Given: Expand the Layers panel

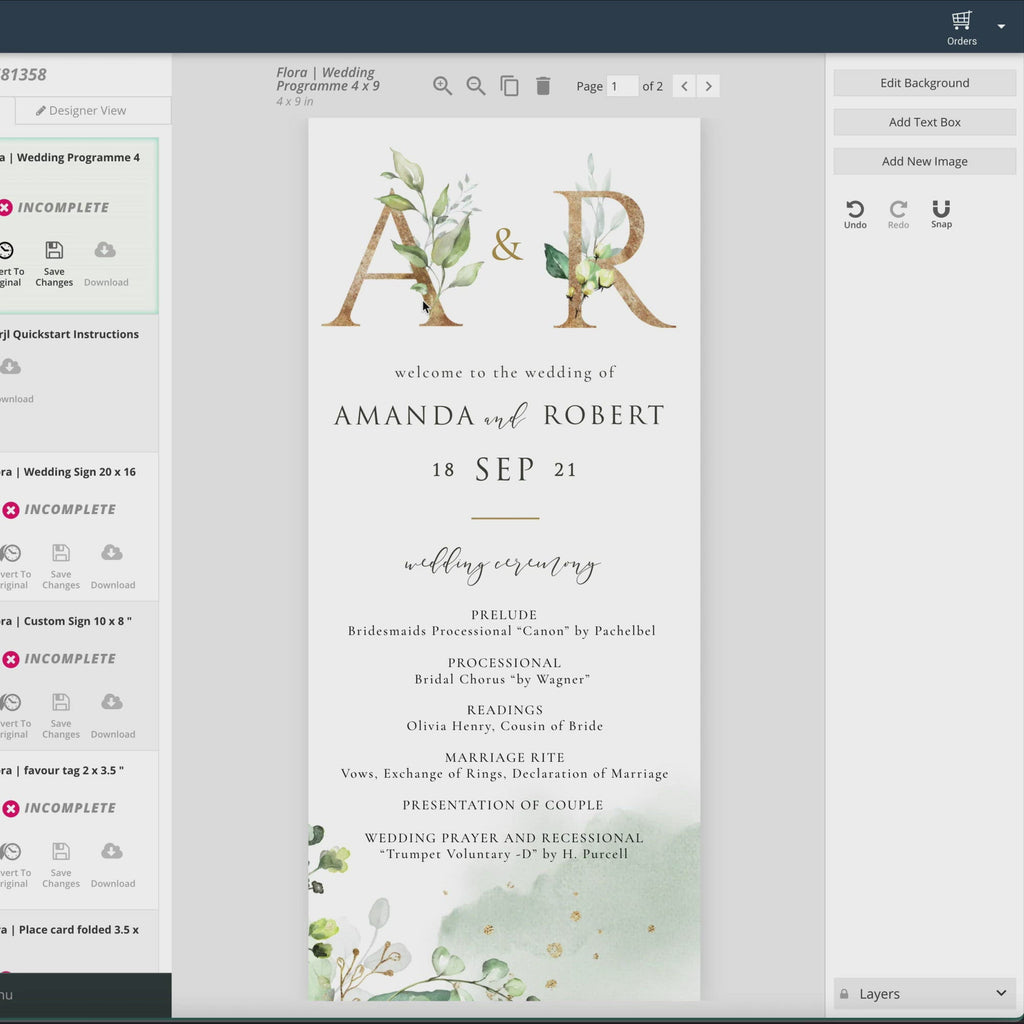Looking at the screenshot, I should pyautogui.click(x=924, y=993).
